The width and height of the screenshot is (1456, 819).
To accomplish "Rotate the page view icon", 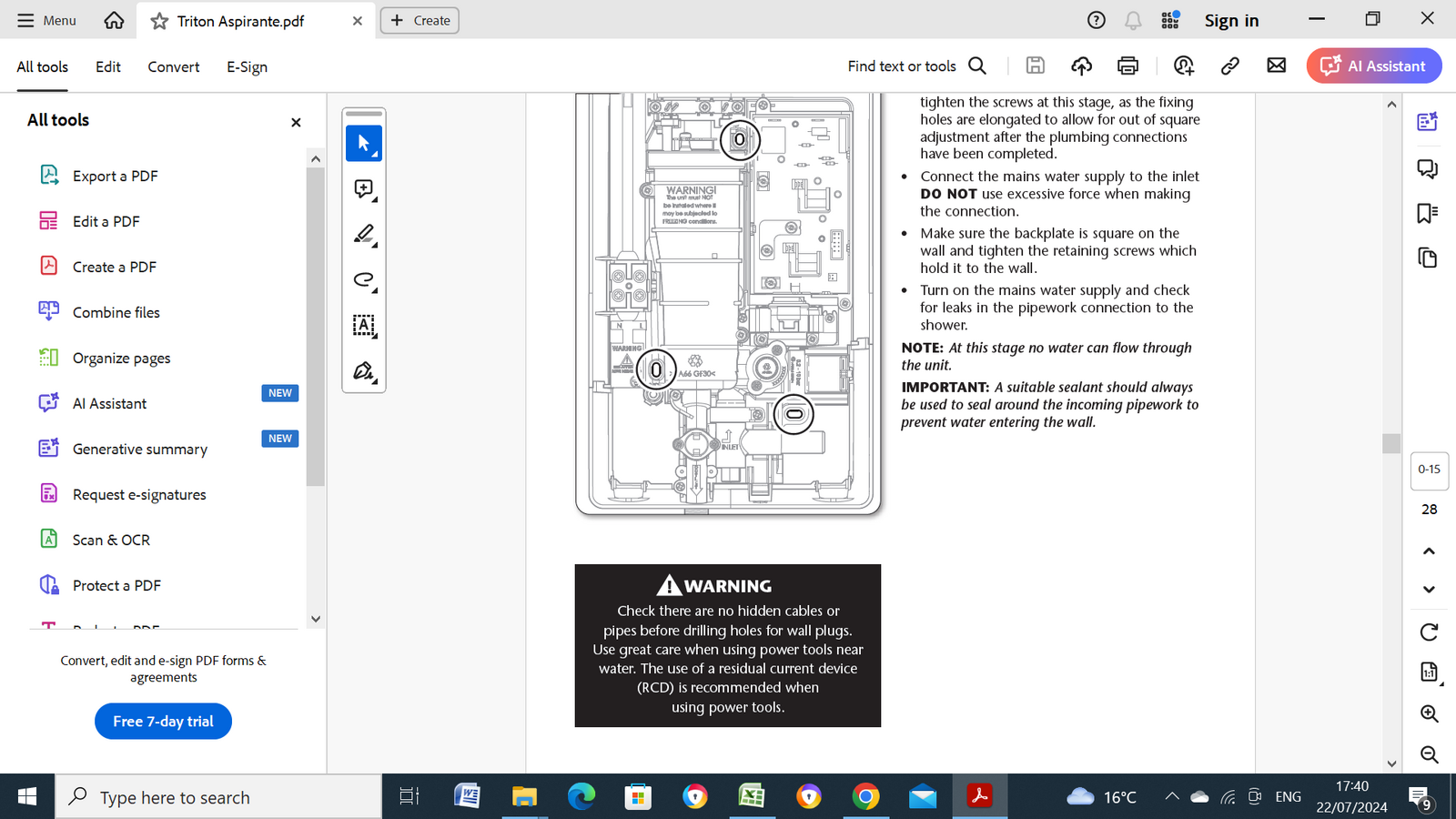I will coord(1429,632).
